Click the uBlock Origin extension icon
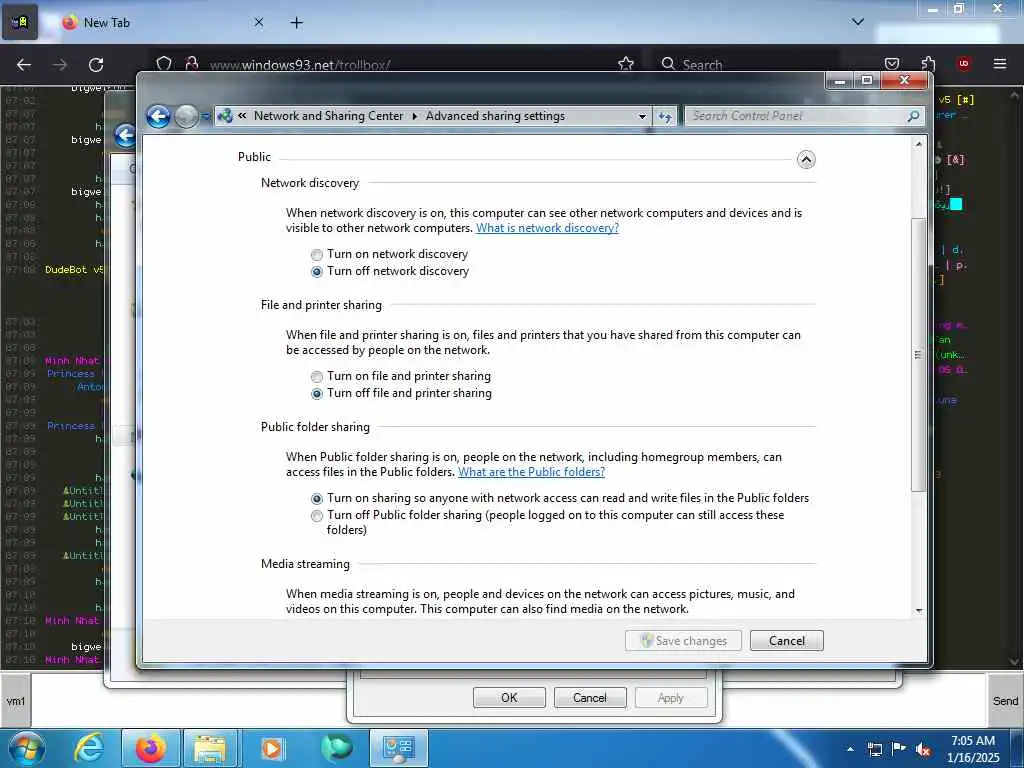This screenshot has height=768, width=1024. (x=964, y=63)
